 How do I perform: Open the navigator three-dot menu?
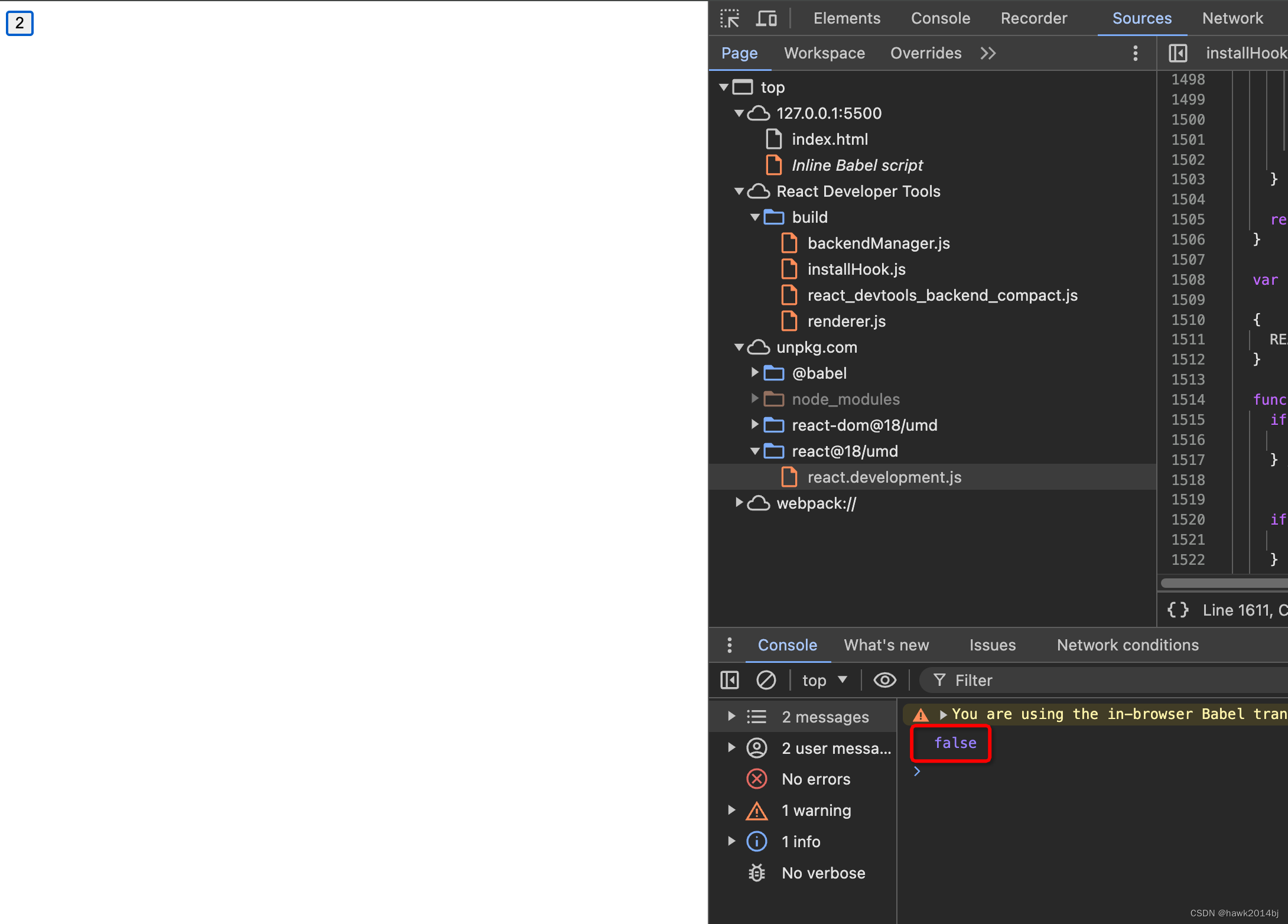coord(1135,53)
